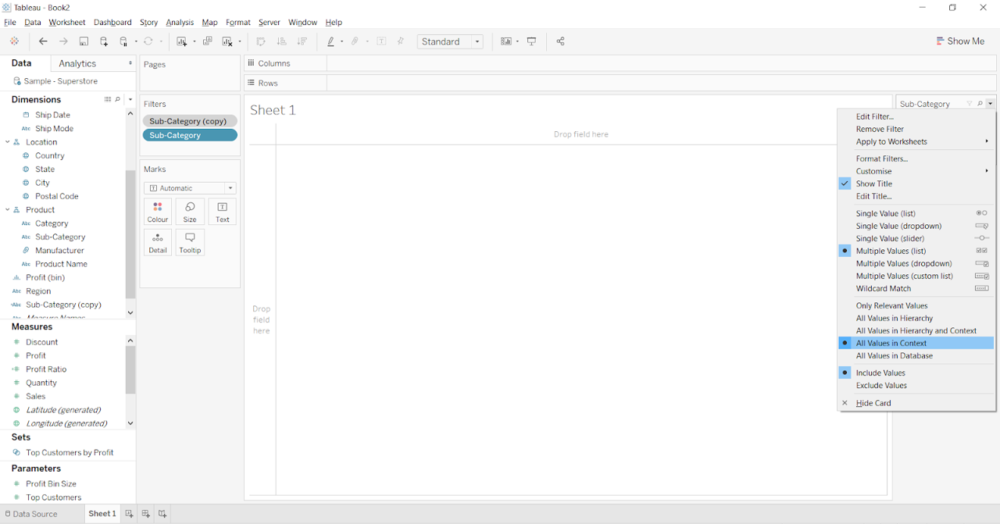This screenshot has width=1000, height=524.
Task: Open the Analysis menu
Action: 180,22
